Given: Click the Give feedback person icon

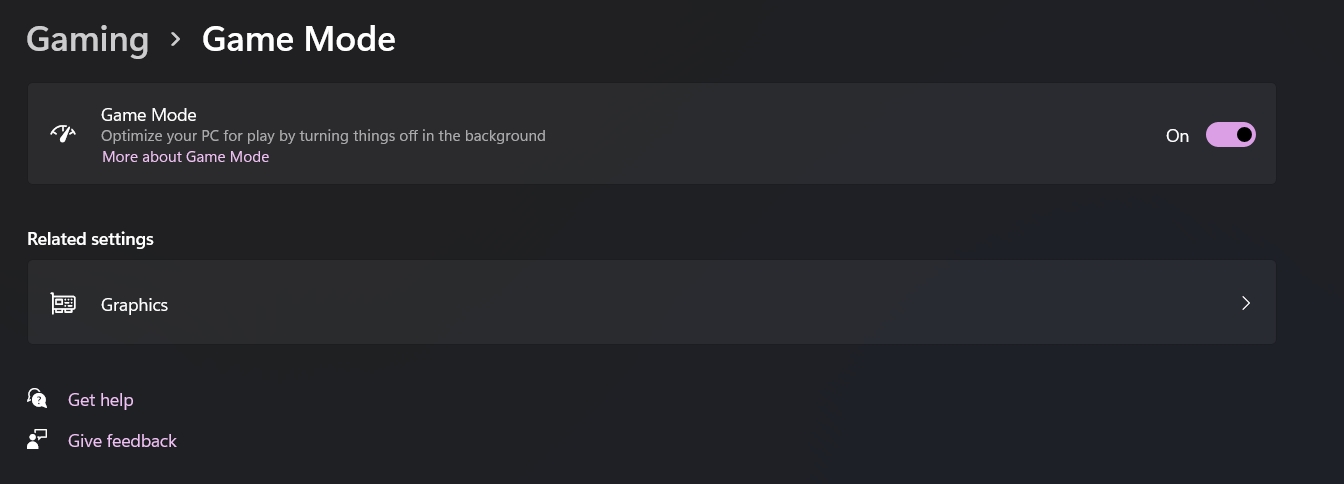Looking at the screenshot, I should (x=37, y=440).
